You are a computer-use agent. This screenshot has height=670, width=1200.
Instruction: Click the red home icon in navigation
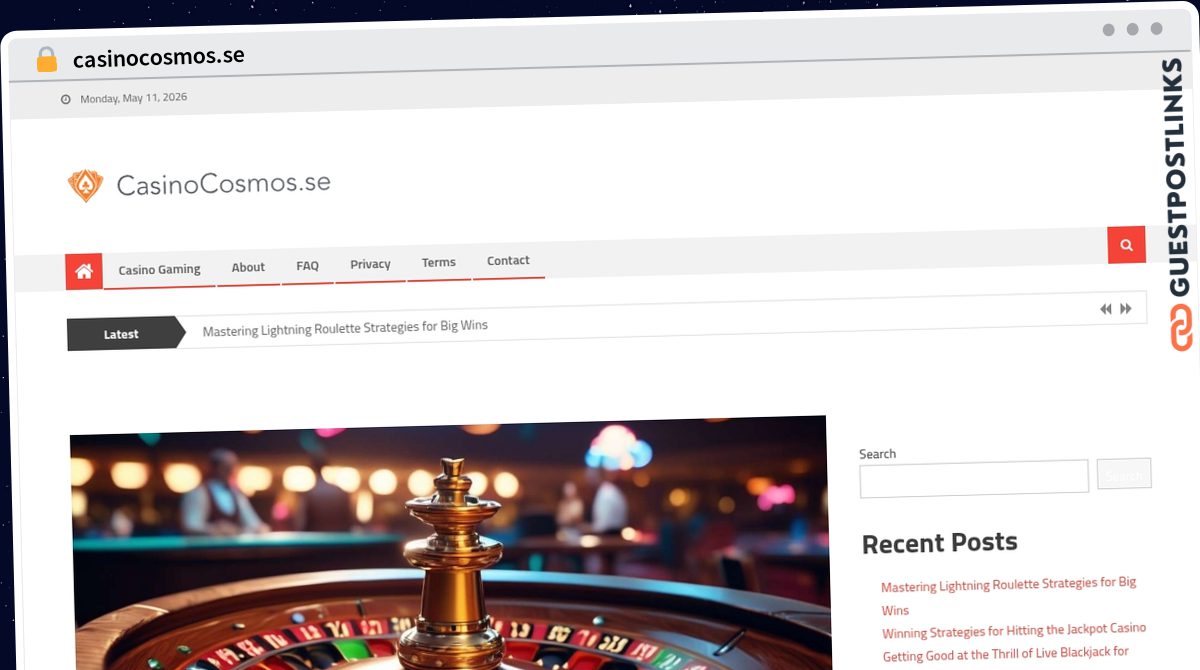(84, 271)
